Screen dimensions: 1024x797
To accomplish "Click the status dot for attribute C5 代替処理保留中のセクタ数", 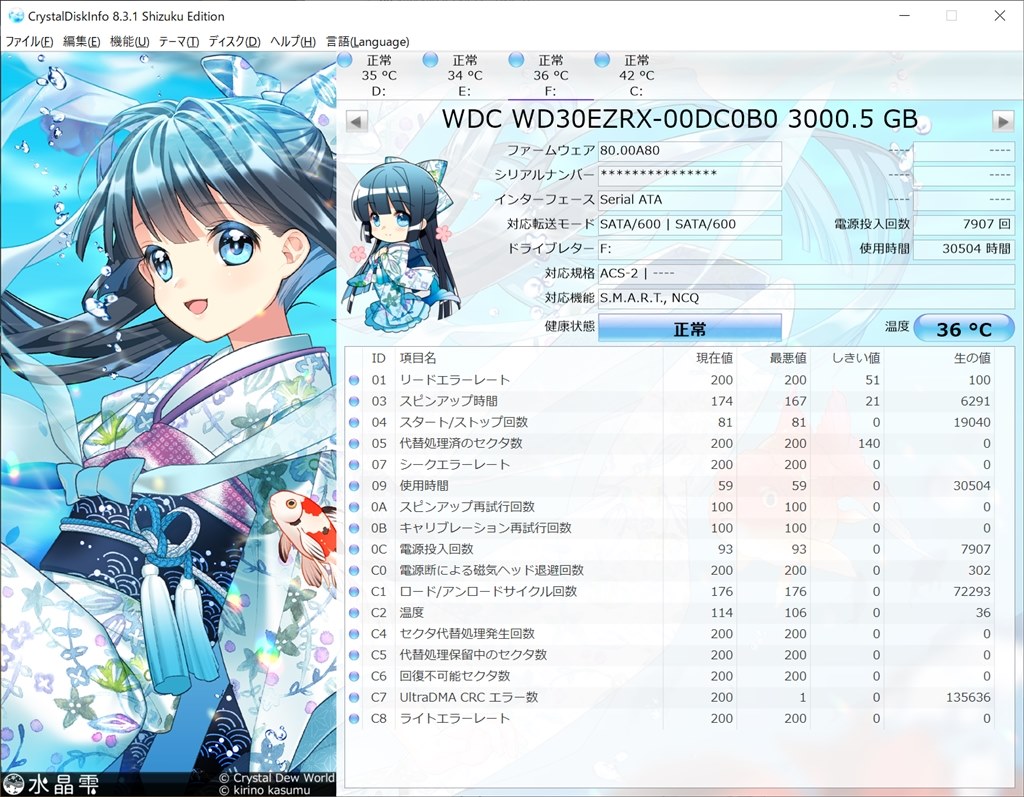I will (354, 655).
